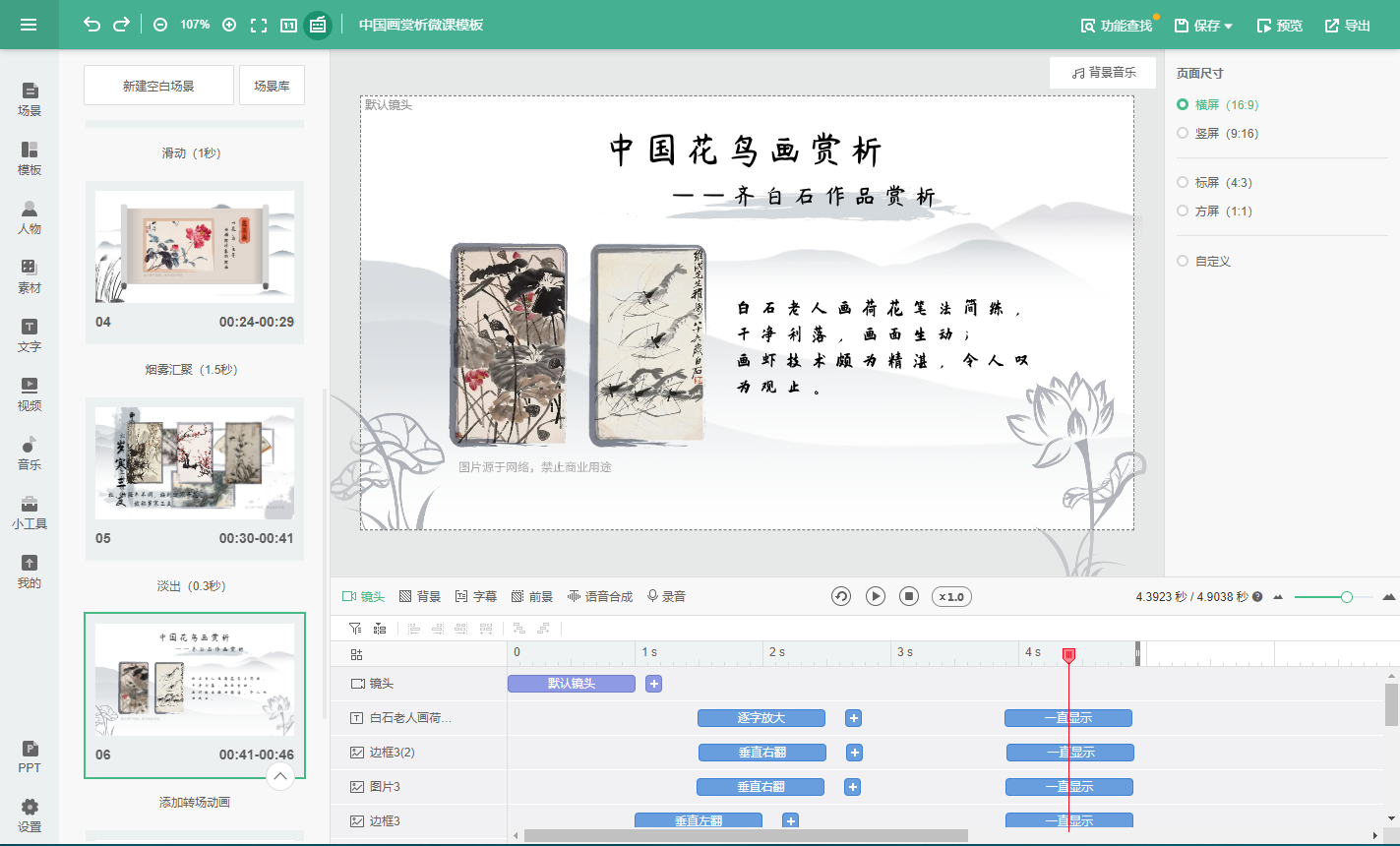This screenshot has width=1400, height=846.
Task: Click 预览 preview button
Action: point(1280,26)
